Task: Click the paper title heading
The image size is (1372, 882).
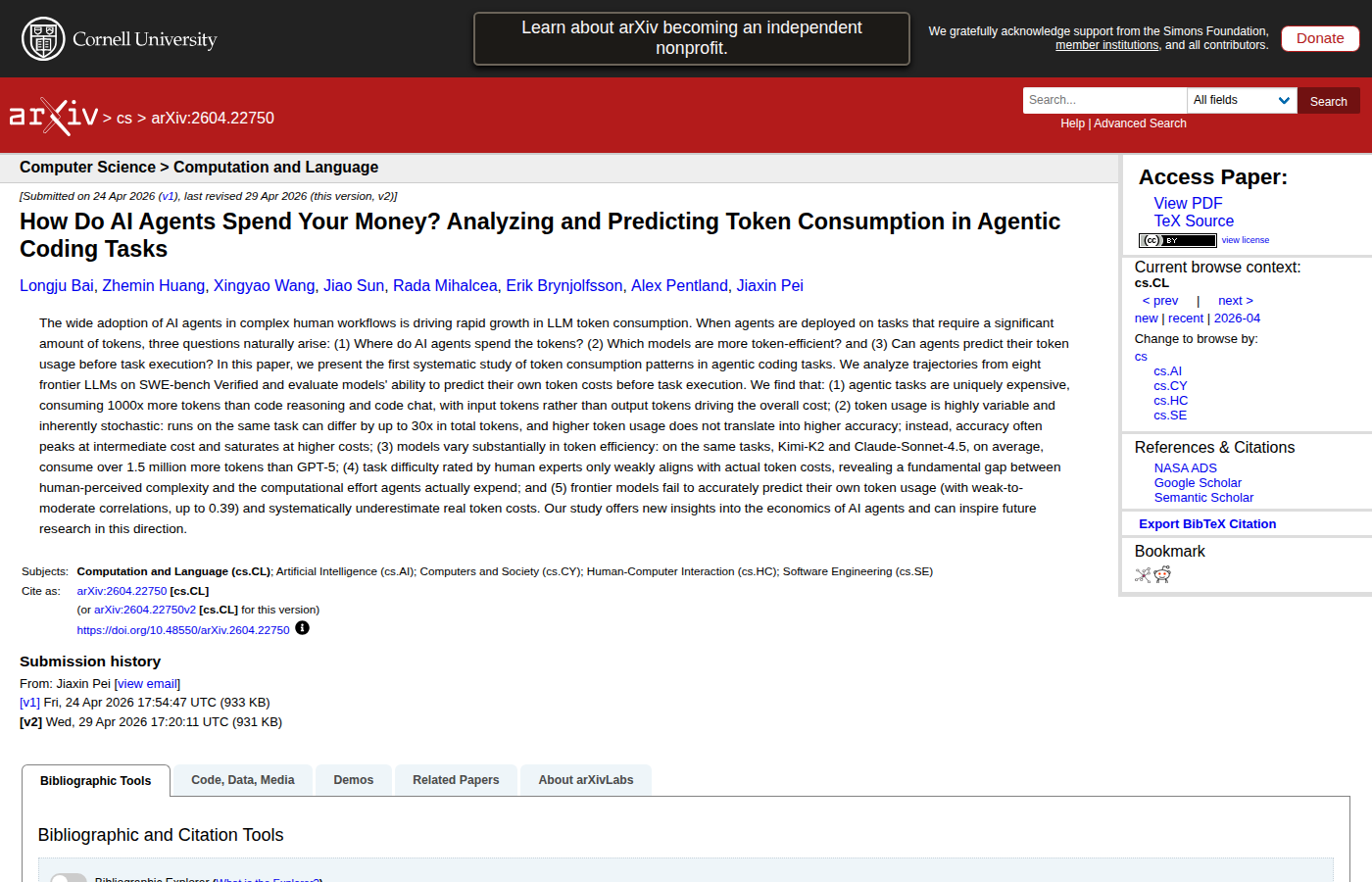Action: click(540, 235)
